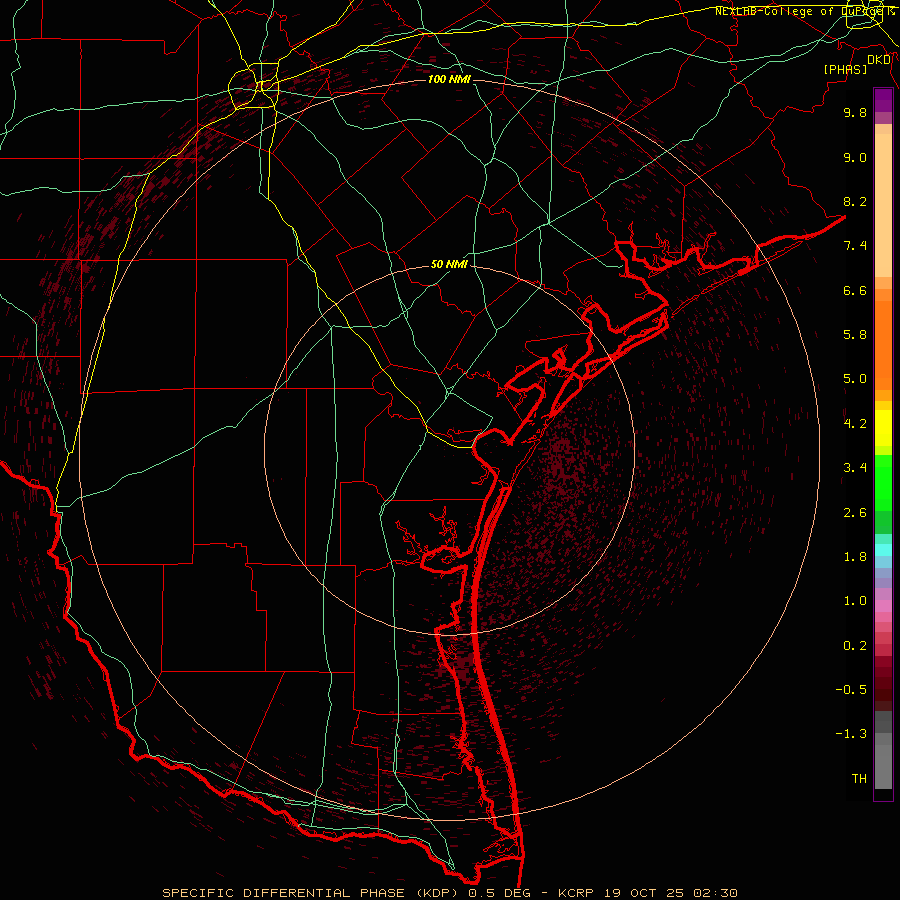
Task: Pick the purple band atop the color bar
Action: tap(883, 100)
